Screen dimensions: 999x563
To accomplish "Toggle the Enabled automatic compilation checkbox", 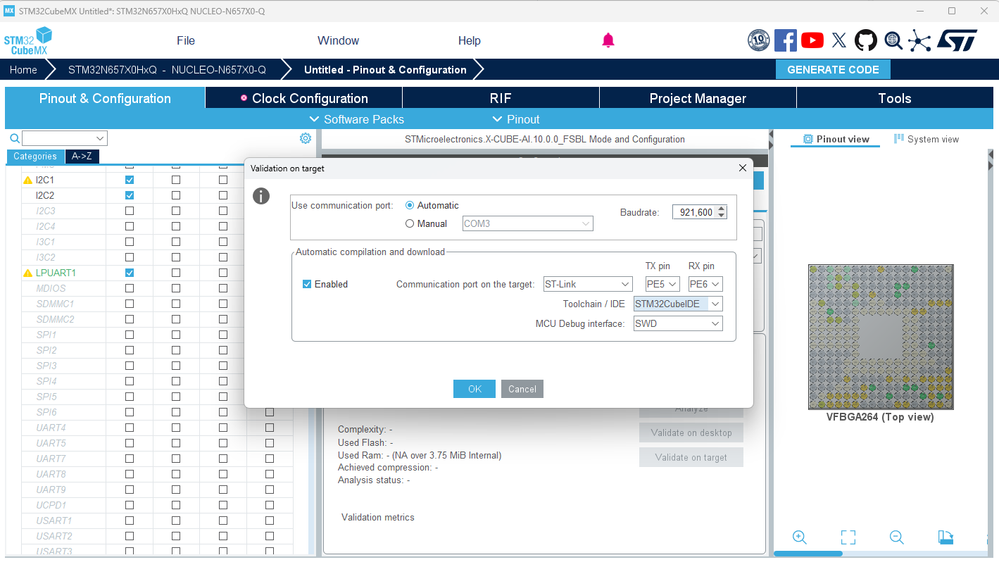I will (307, 284).
